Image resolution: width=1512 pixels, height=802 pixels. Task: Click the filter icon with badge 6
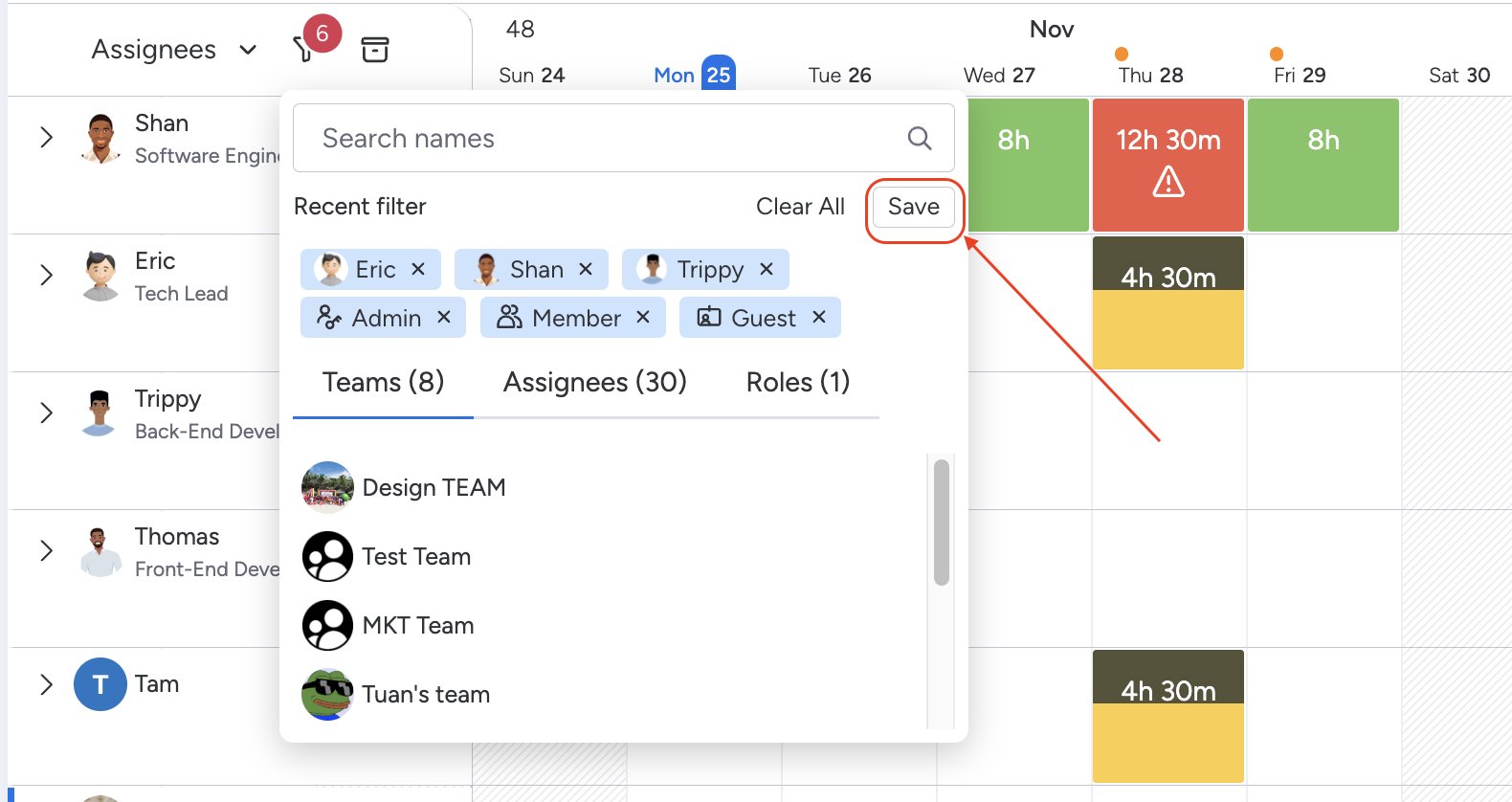tap(304, 49)
